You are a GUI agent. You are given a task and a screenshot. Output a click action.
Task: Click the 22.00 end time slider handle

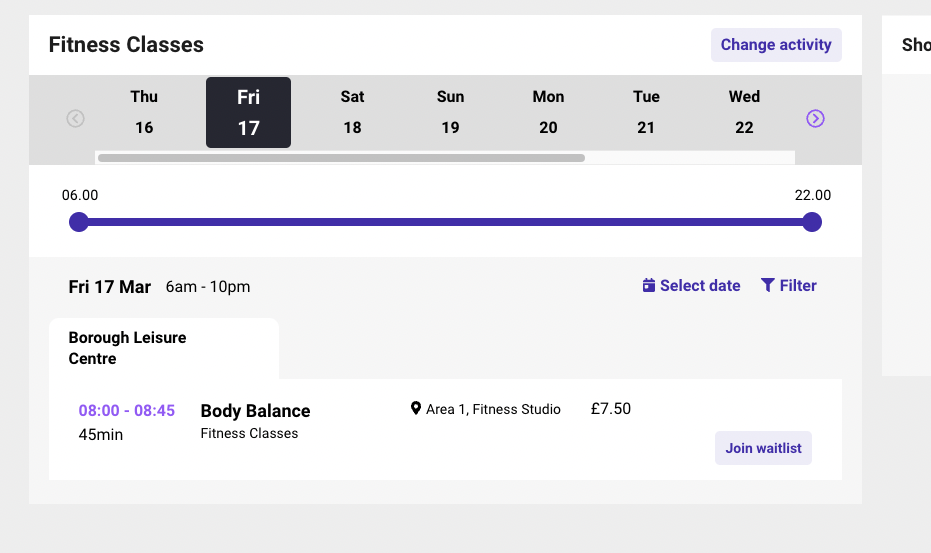(x=812, y=222)
